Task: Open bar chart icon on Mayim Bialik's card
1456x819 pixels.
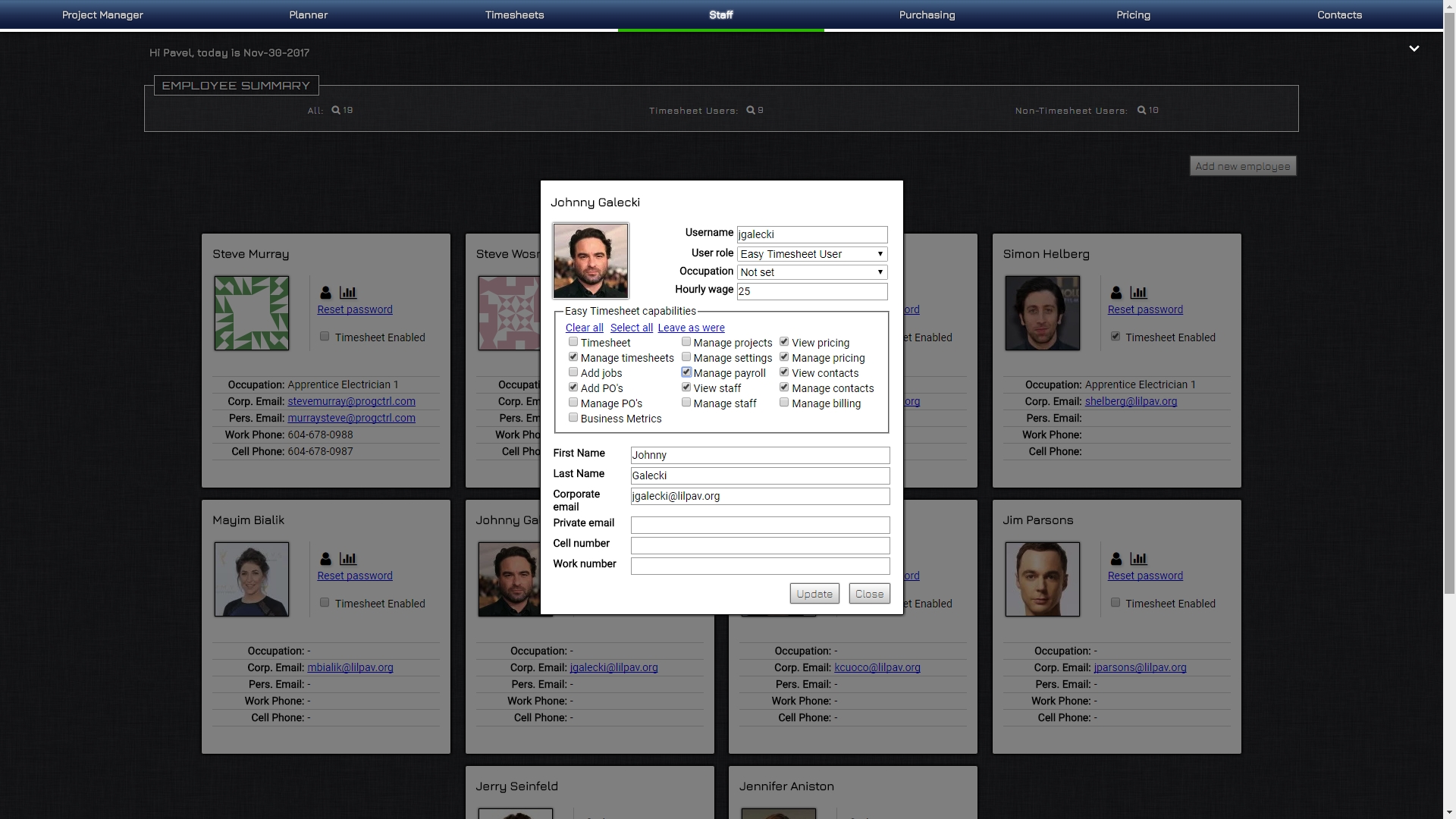Action: pos(348,559)
